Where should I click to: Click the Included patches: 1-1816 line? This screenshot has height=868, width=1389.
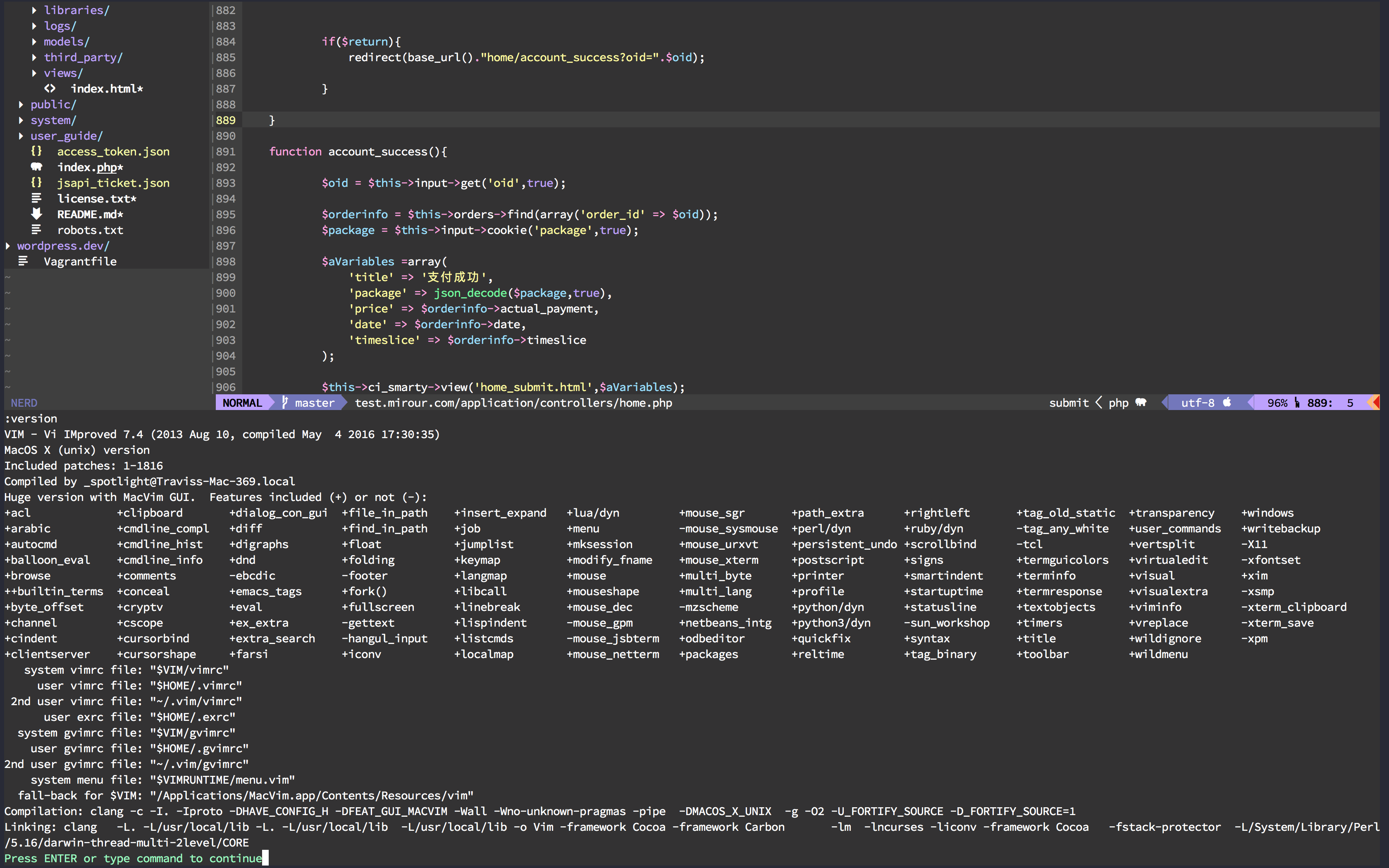[84, 465]
